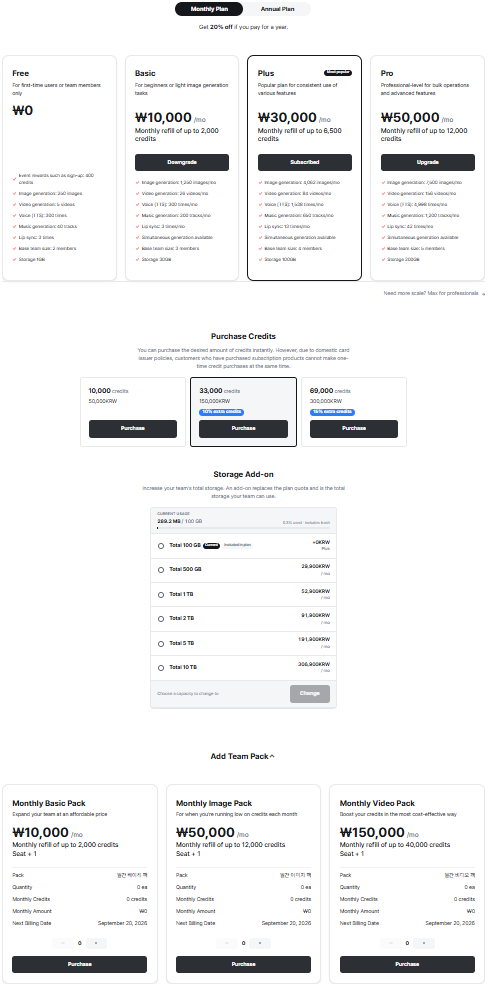Click the Storage Add-on heading

[x=243, y=474]
